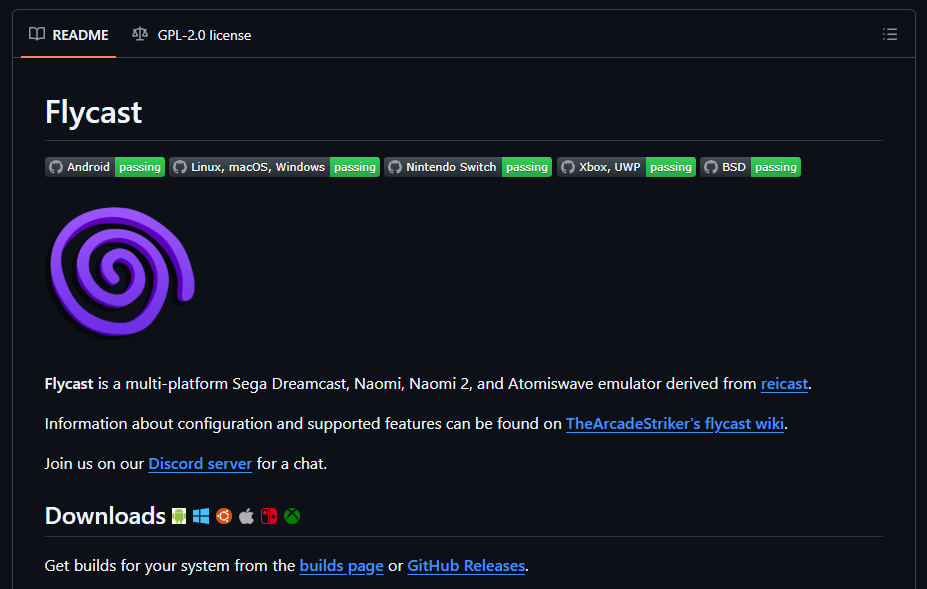Click the Nintendo Switch icon beside Downloads
Image resolution: width=927 pixels, height=589 pixels.
(x=269, y=516)
